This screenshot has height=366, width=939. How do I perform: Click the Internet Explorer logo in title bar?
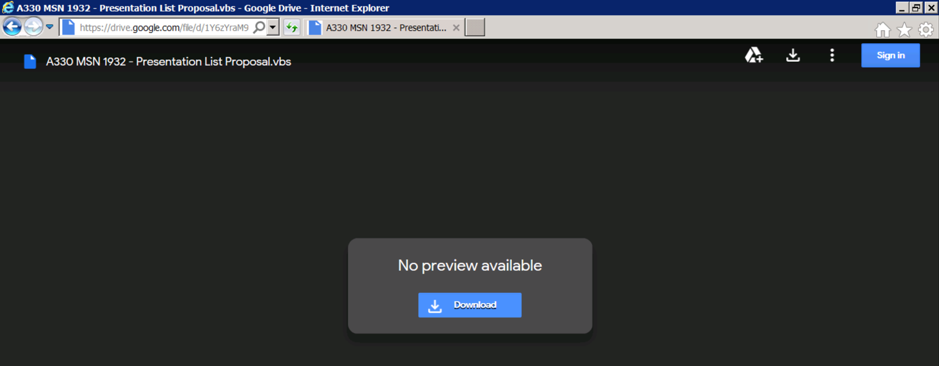point(8,8)
